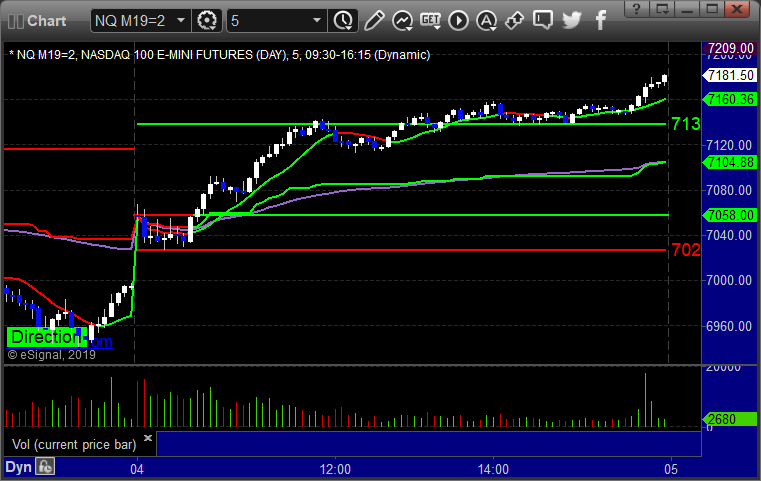The image size is (761, 481).
Task: Maximize the chart window
Action: pos(712,9)
